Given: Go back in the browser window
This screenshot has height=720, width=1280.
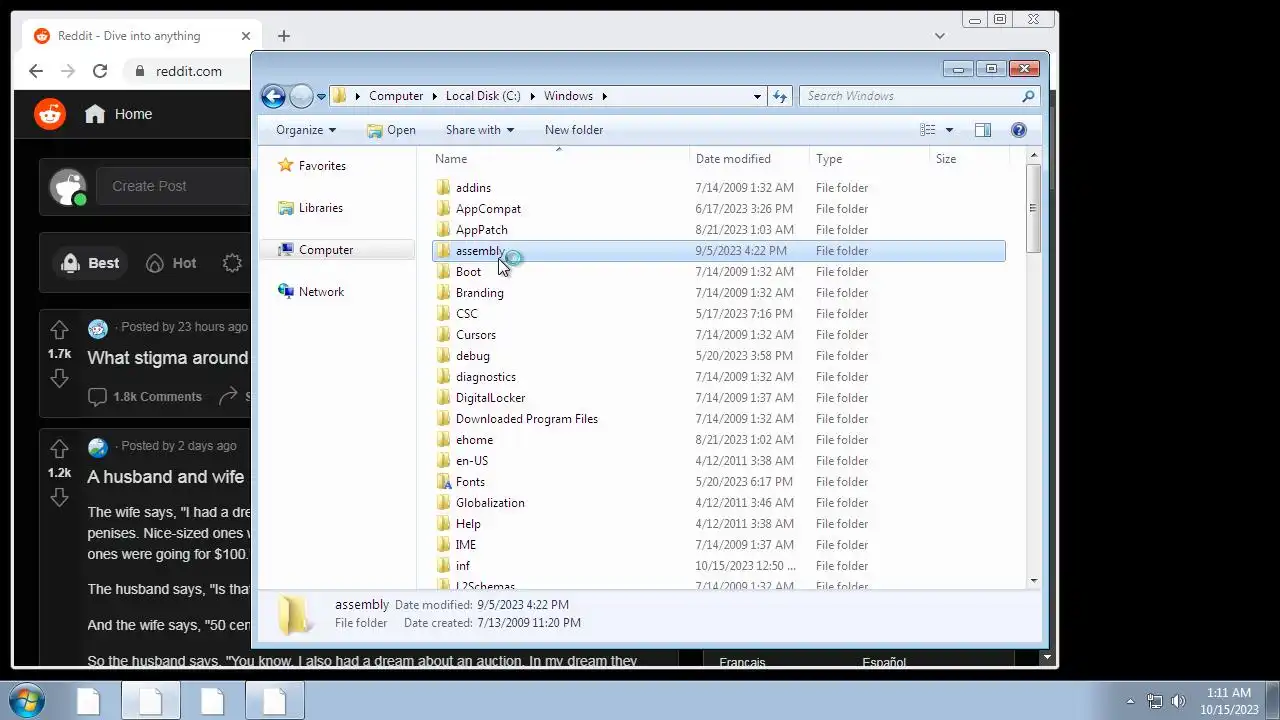Looking at the screenshot, I should (36, 71).
